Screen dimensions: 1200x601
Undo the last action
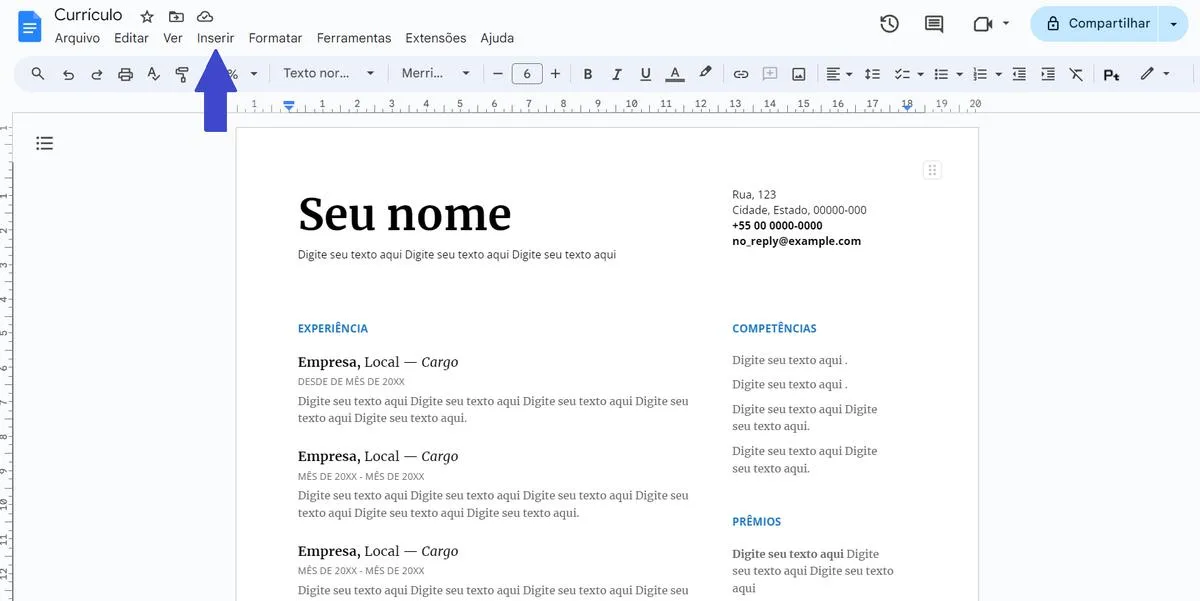(x=66, y=73)
